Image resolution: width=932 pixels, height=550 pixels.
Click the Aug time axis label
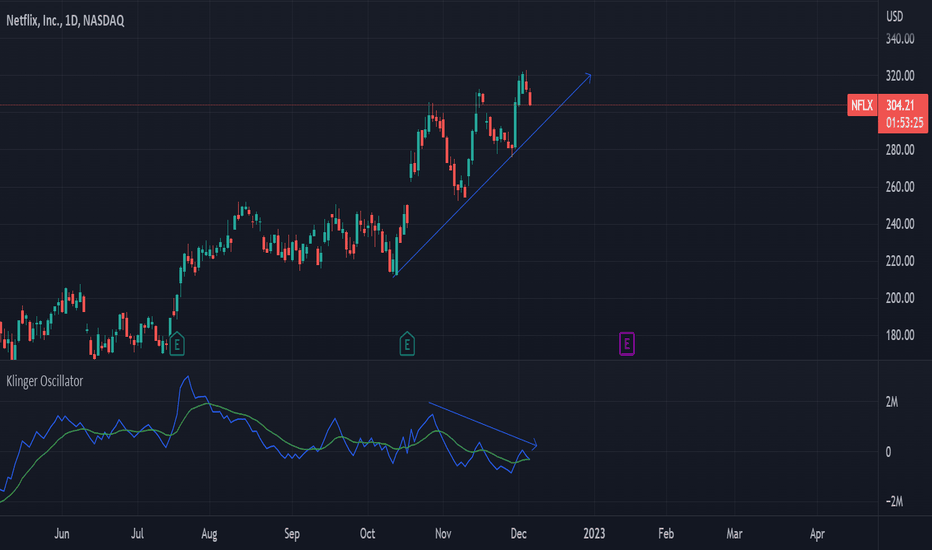click(209, 534)
